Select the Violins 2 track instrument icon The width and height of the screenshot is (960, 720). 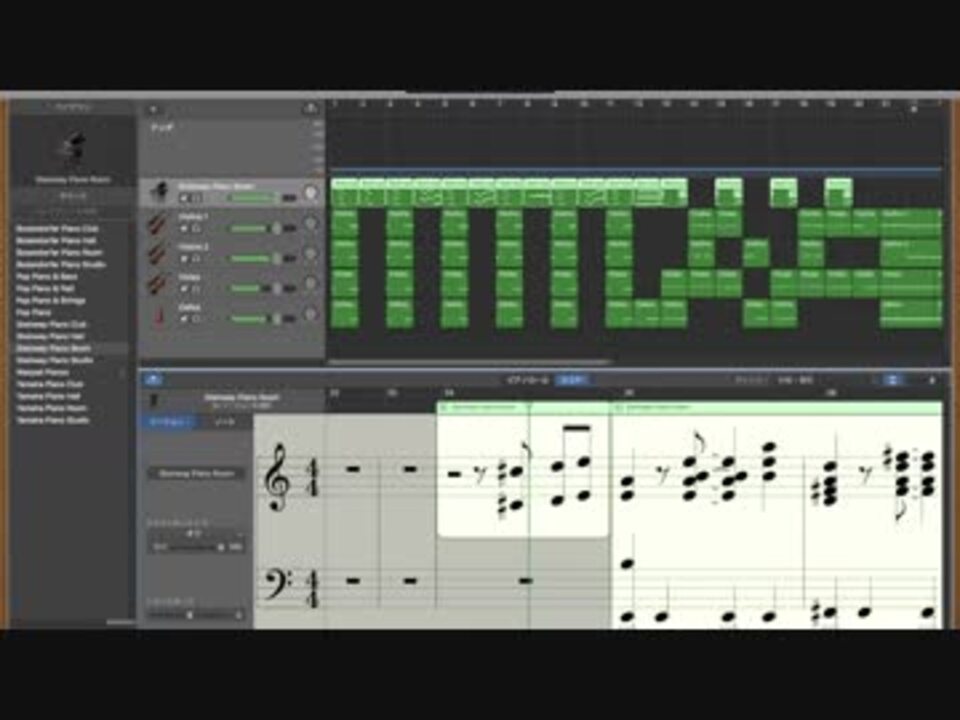[x=158, y=253]
